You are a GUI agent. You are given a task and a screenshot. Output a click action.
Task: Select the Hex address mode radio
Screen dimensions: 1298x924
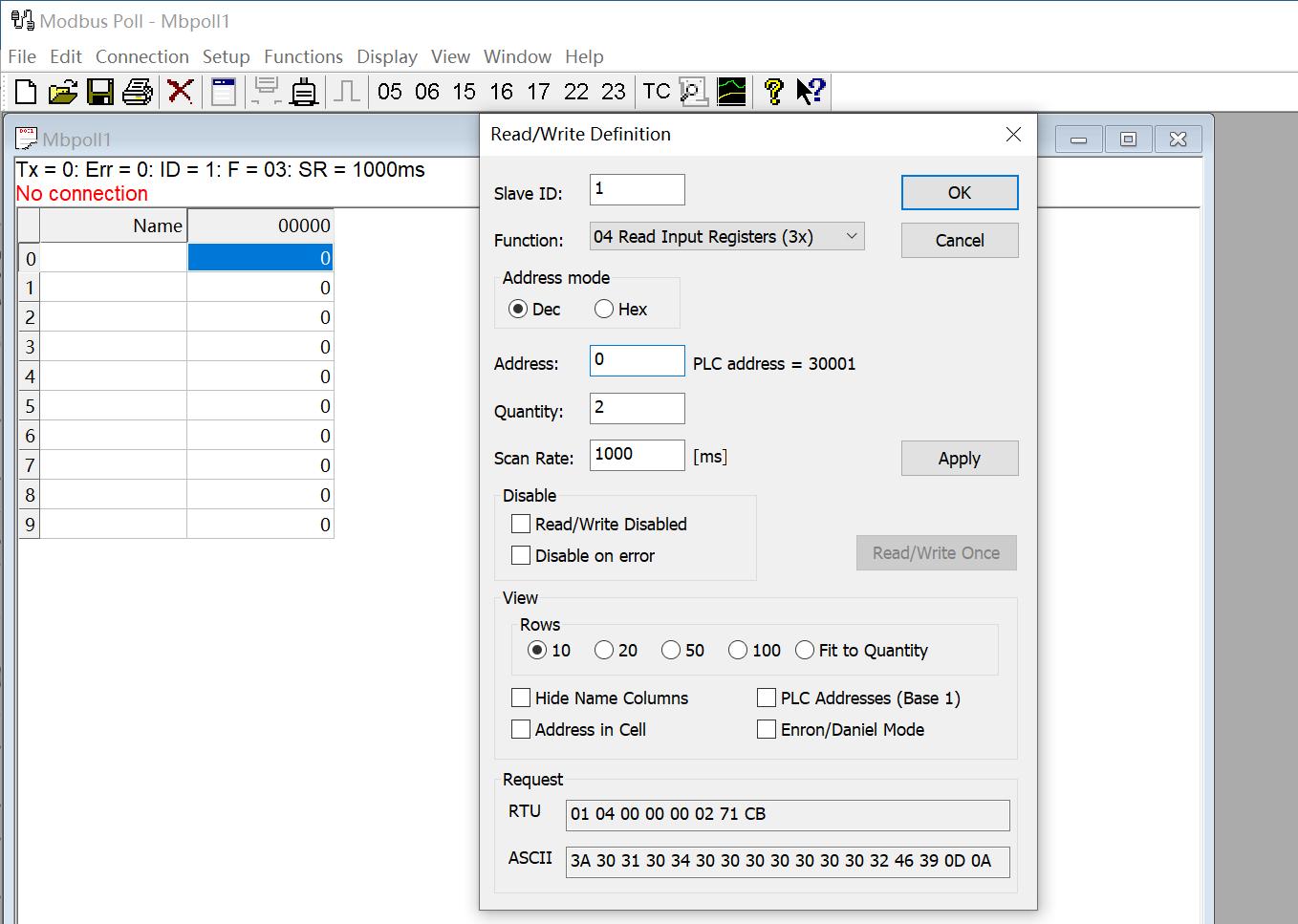coord(604,310)
